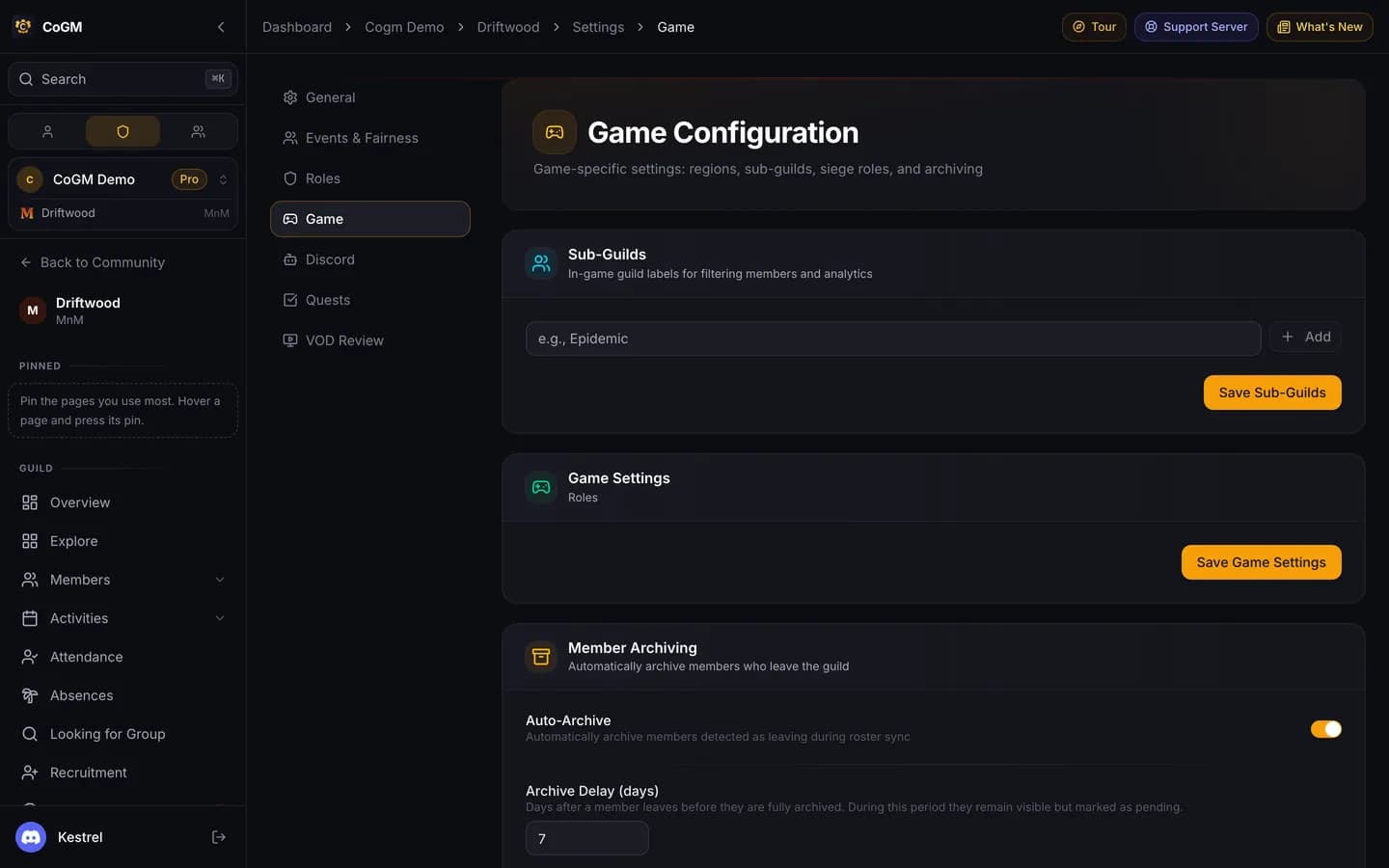Screen dimensions: 1389x868
Task: Open the Explore page
Action: click(123, 541)
